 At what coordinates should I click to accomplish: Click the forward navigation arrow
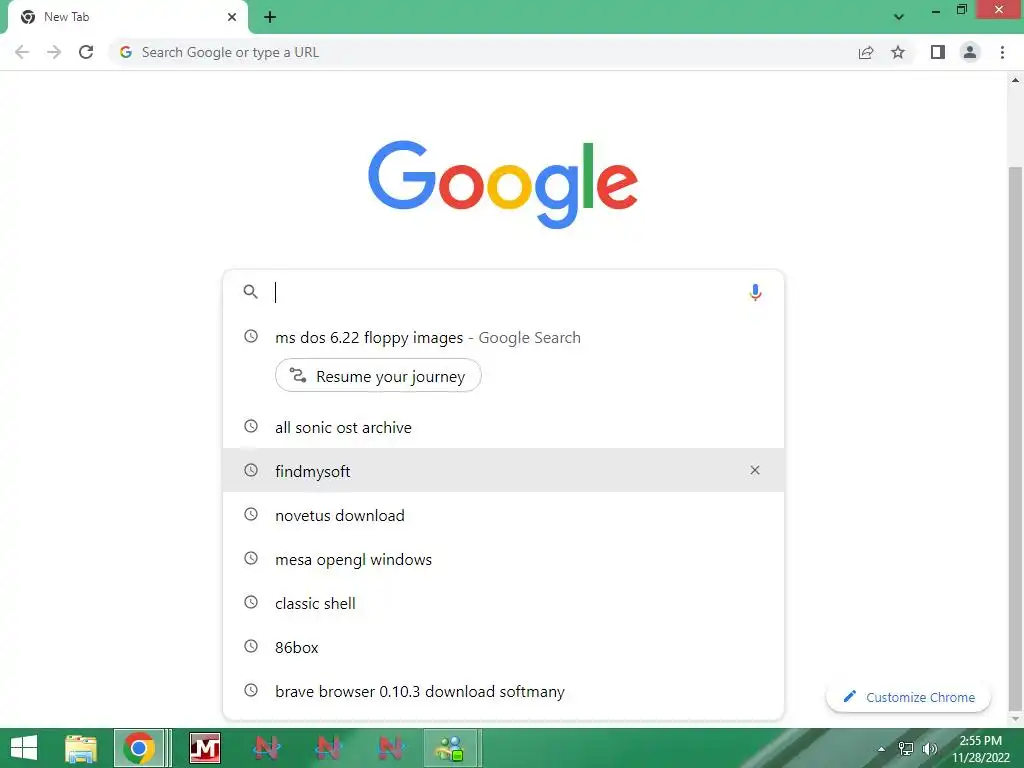coord(54,52)
